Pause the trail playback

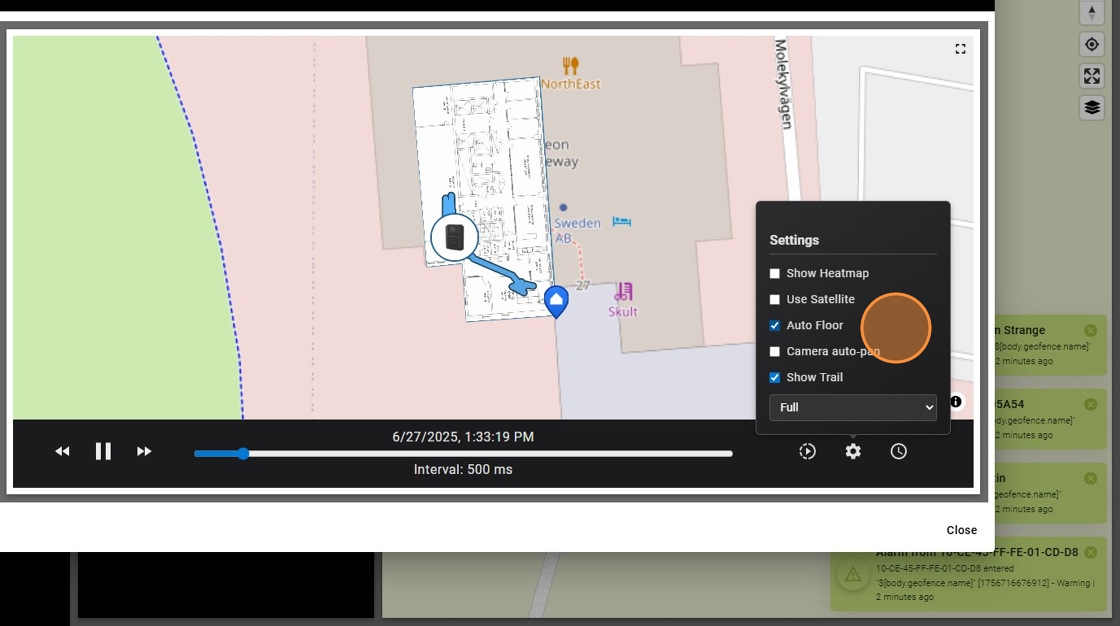coord(103,452)
